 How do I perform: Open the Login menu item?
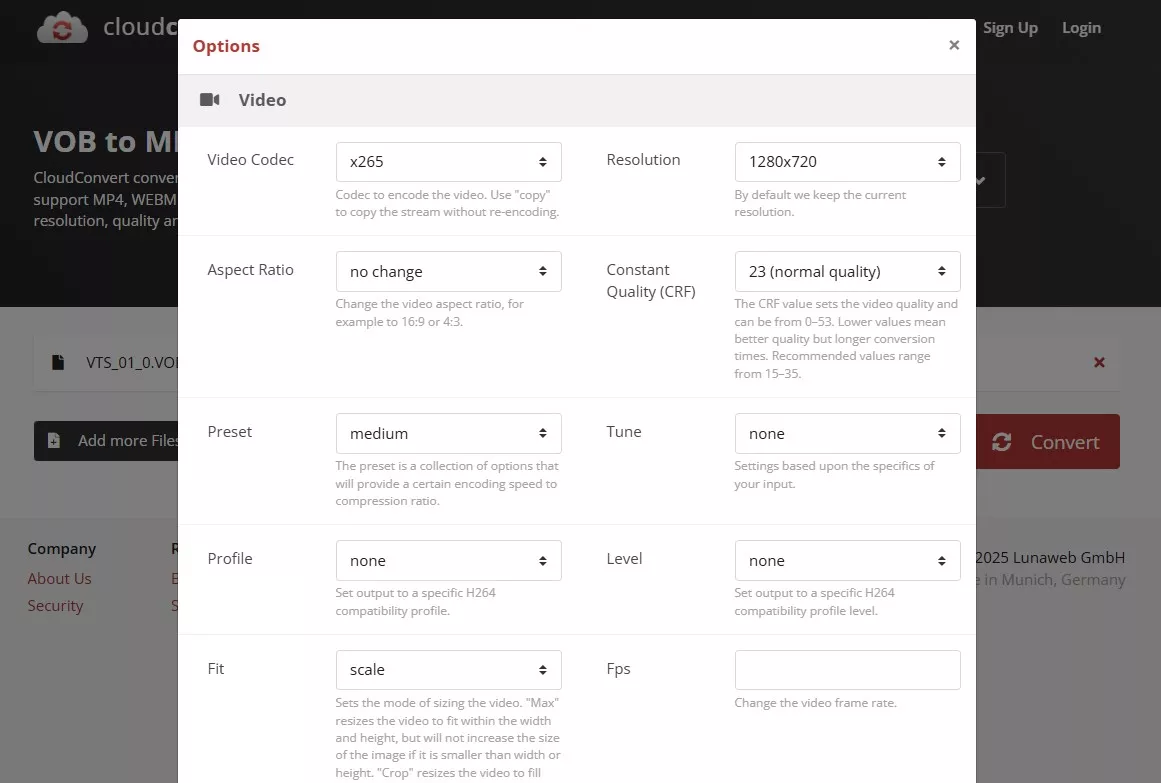coord(1081,27)
